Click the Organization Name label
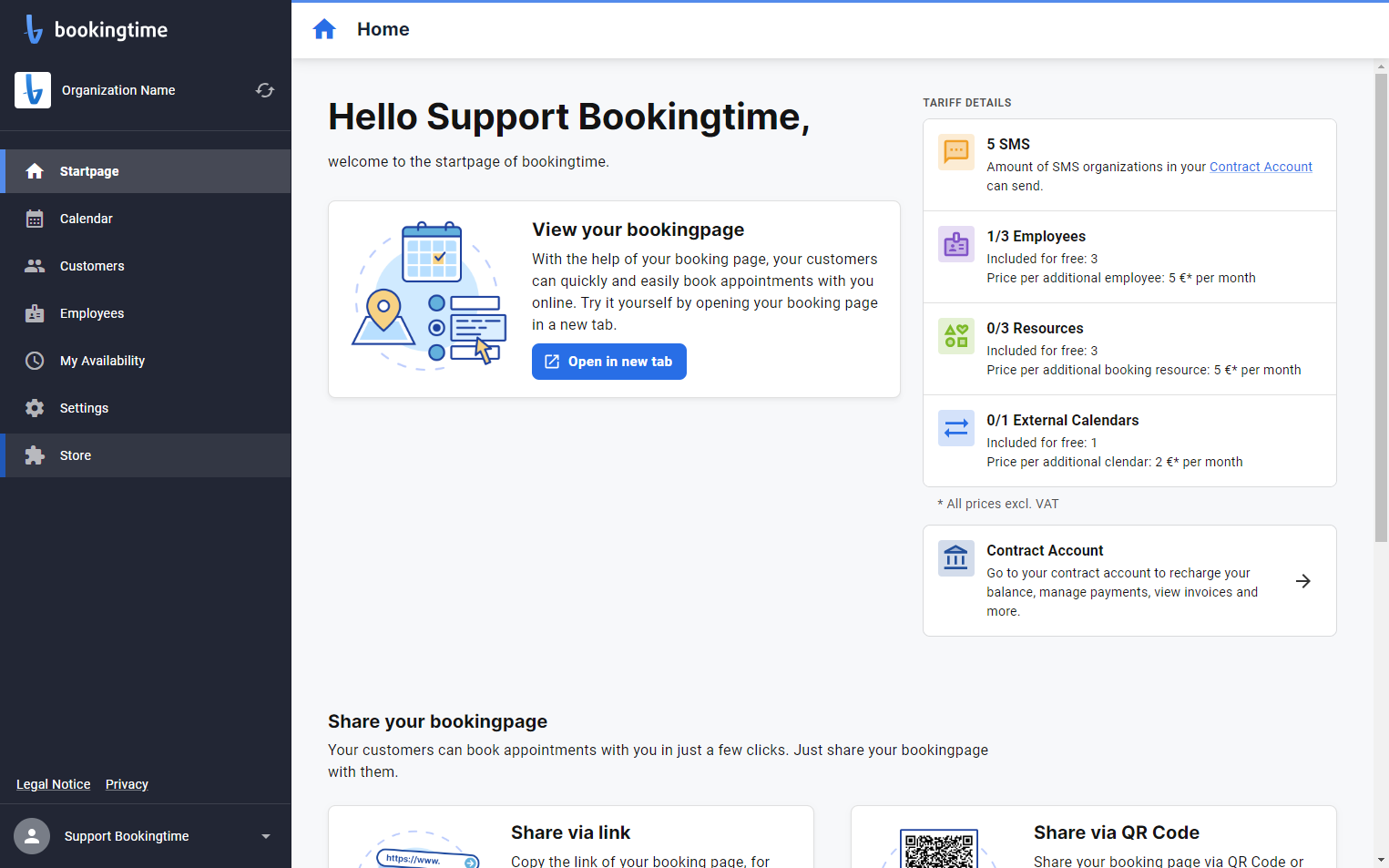Screen dimensions: 1389x868 [118, 90]
